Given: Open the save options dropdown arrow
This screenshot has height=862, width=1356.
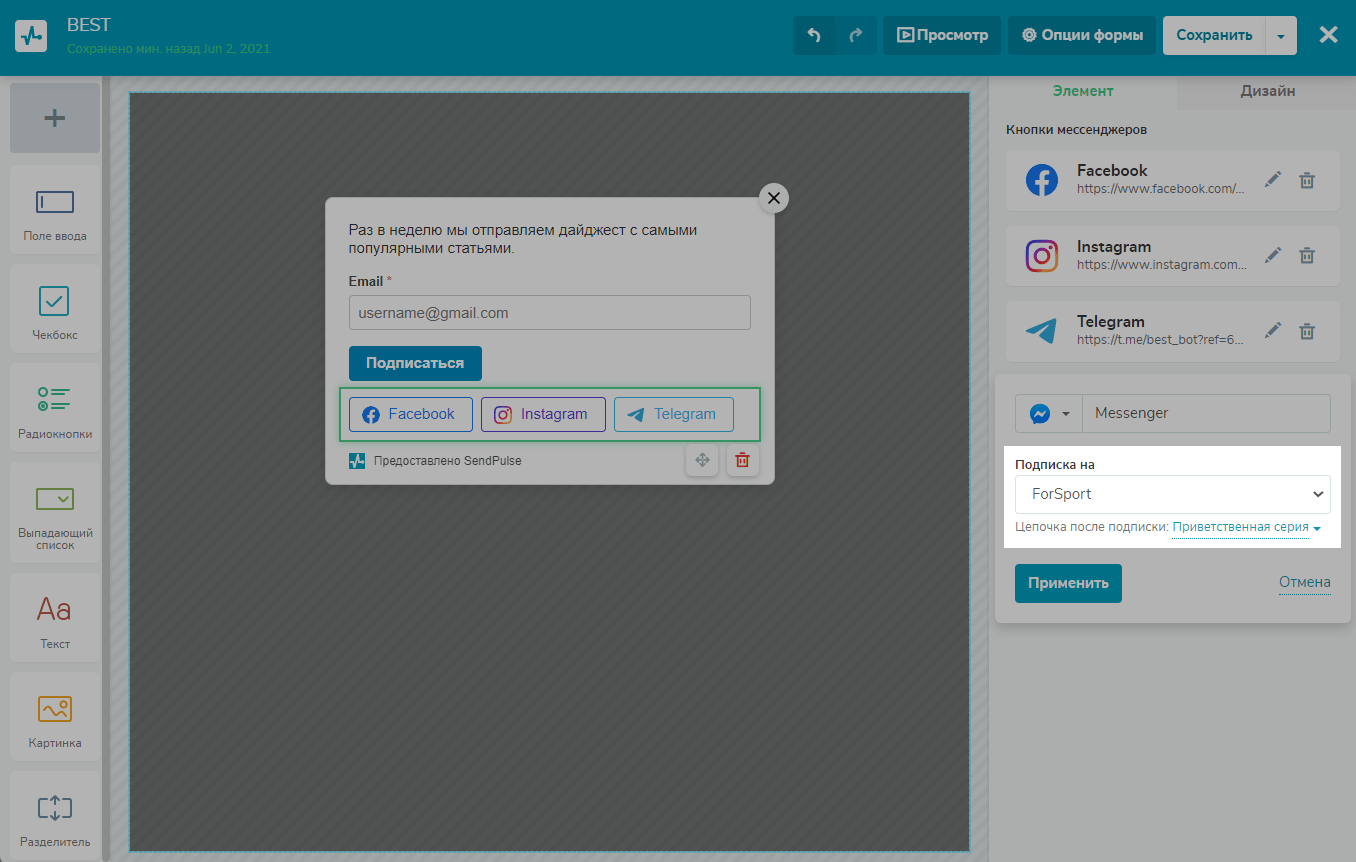Looking at the screenshot, I should point(1281,36).
